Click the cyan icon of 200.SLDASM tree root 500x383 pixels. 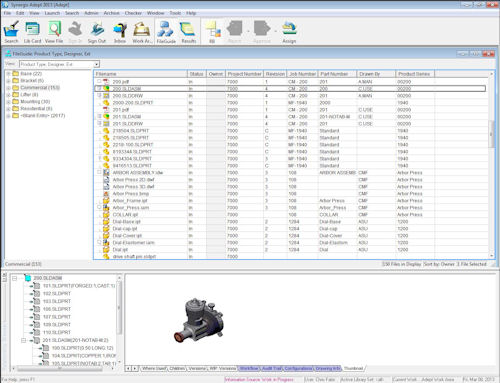pyautogui.click(x=28, y=278)
